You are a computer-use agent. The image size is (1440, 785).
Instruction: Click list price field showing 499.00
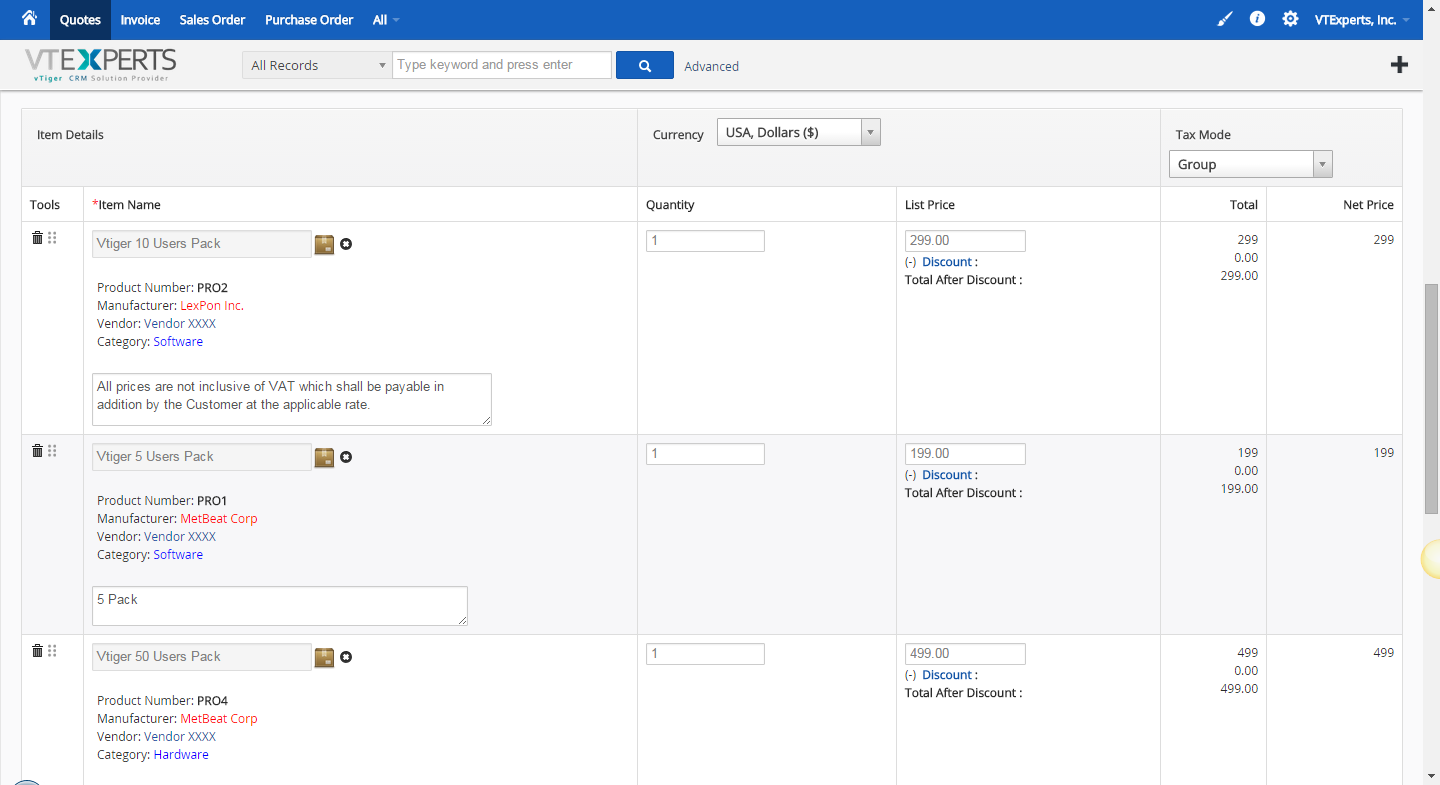(x=965, y=654)
